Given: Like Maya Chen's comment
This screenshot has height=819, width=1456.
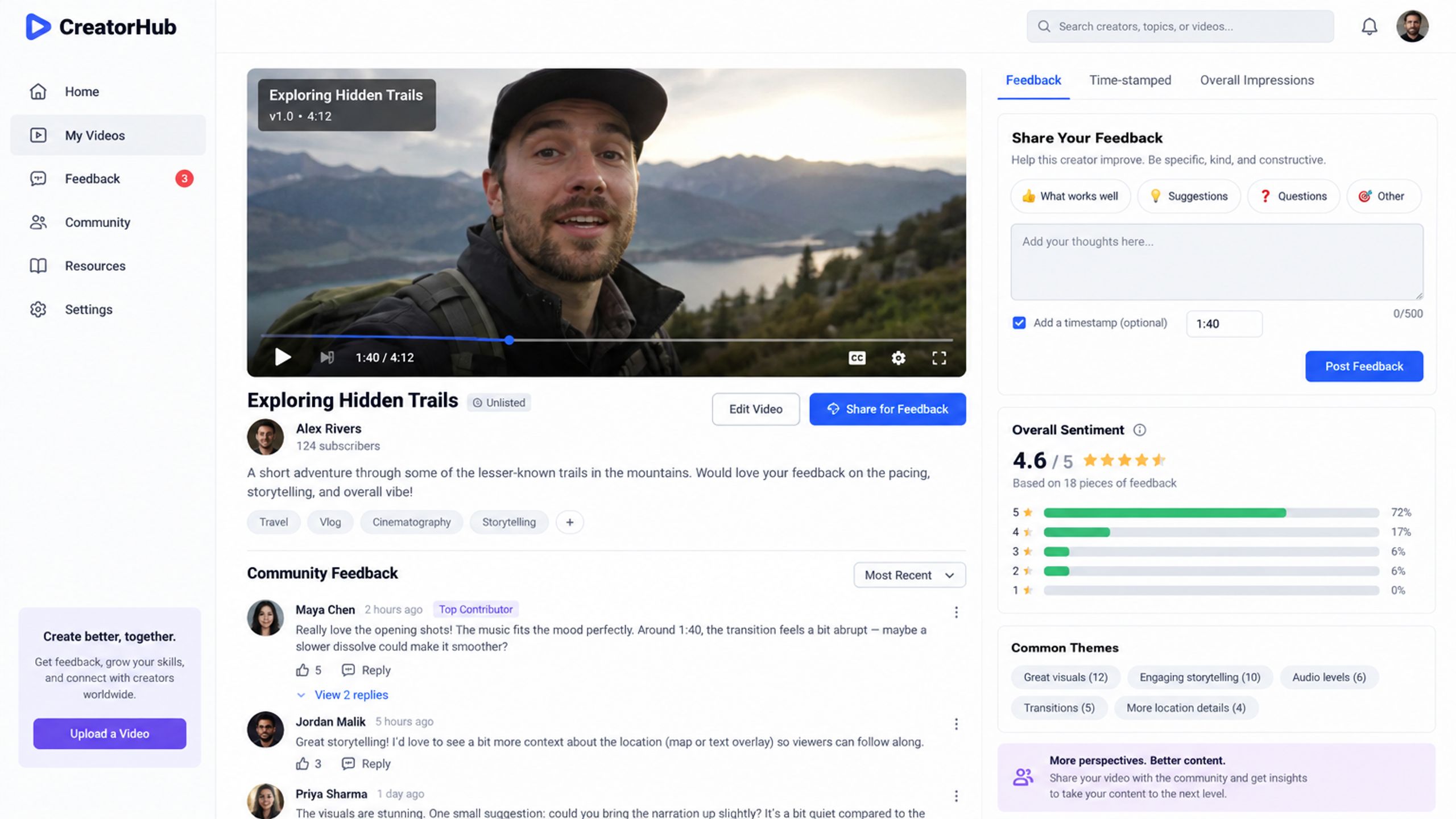Looking at the screenshot, I should (302, 670).
